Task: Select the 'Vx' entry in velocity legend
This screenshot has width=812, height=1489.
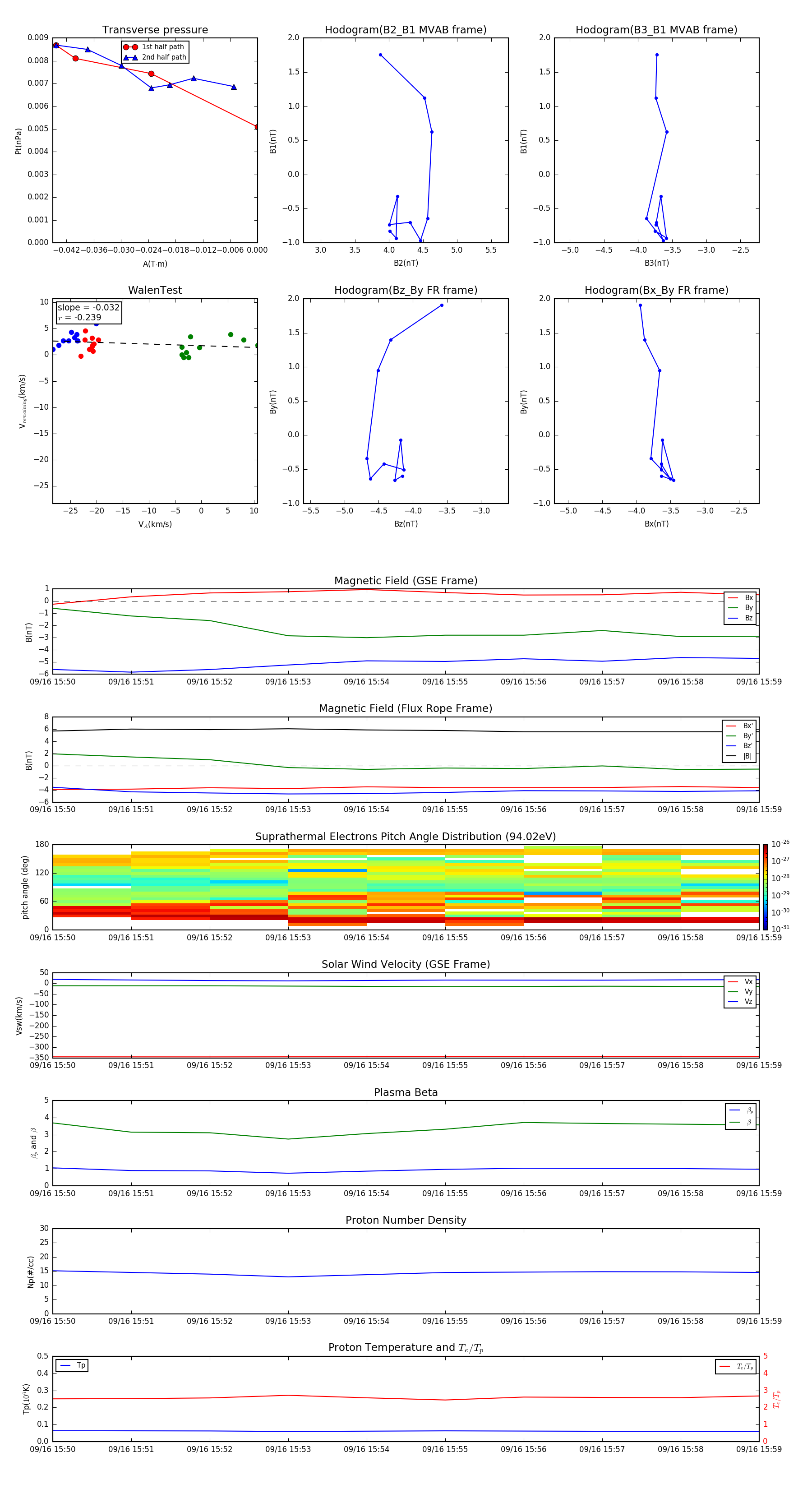Action: pos(740,981)
